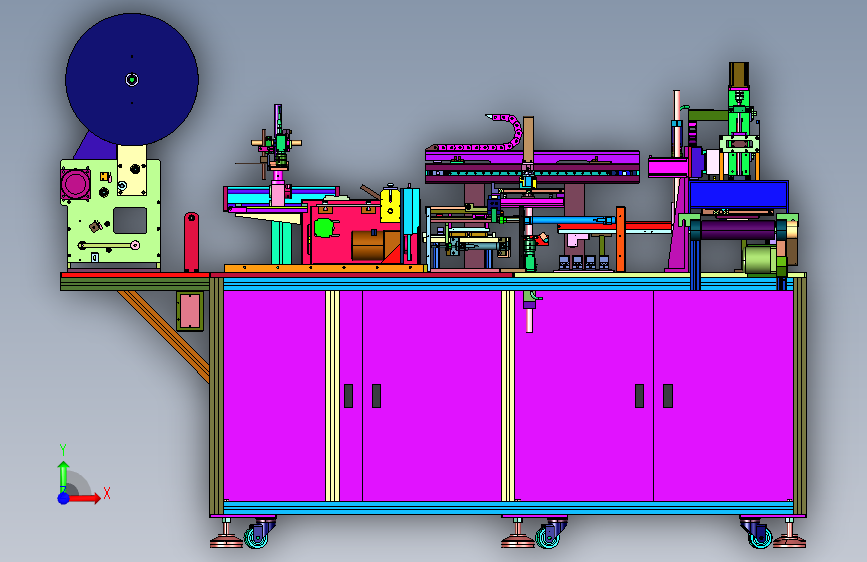
Task: Click the leftmost black door handle on the cabinet
Action: tap(348, 396)
